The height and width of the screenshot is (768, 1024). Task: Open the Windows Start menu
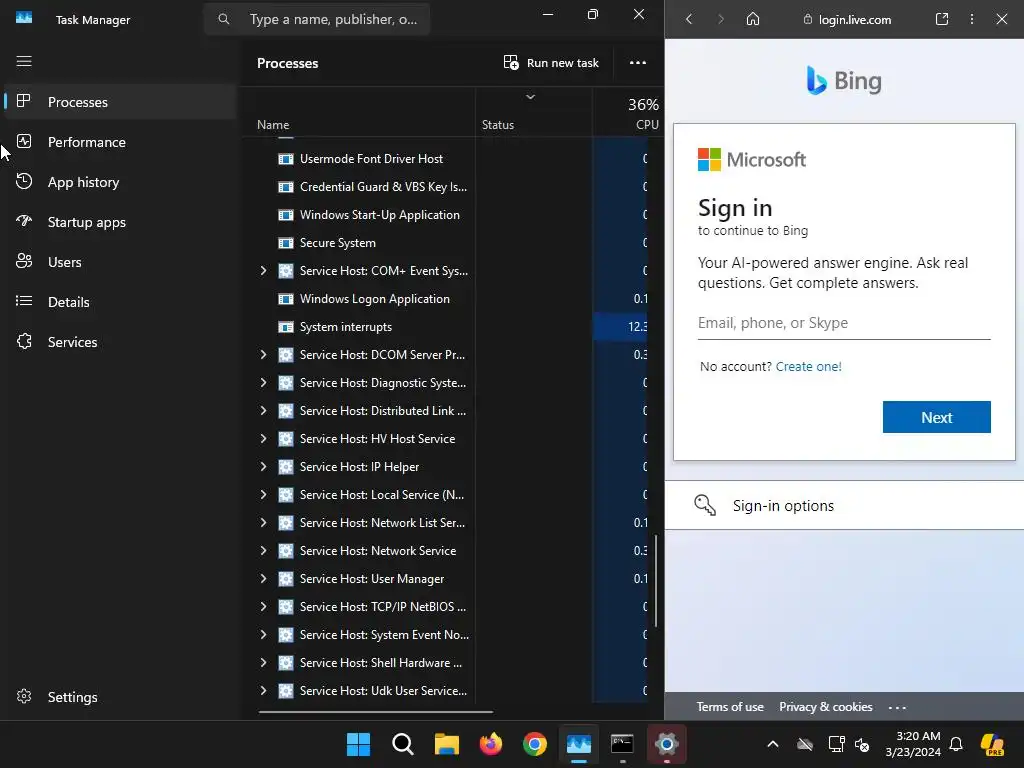point(358,744)
